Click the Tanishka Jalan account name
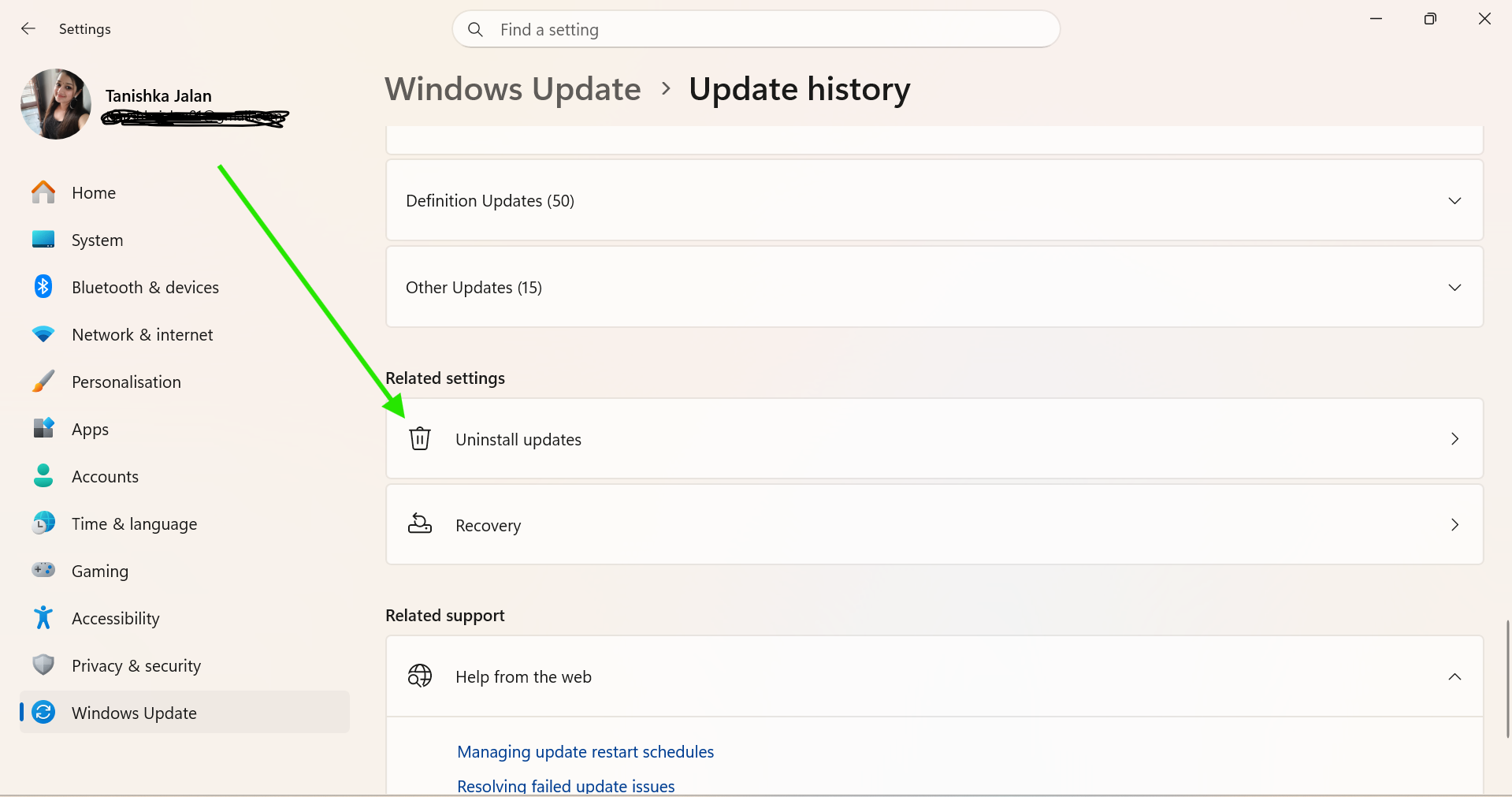1512x797 pixels. coord(158,95)
